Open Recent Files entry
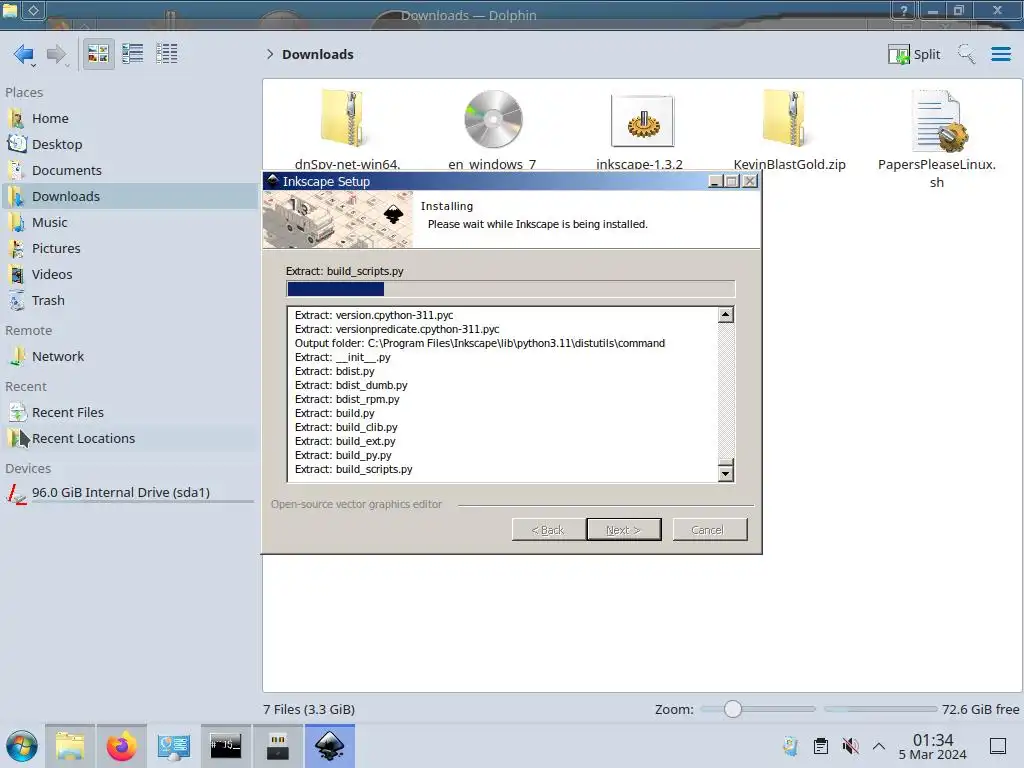The height and width of the screenshot is (768, 1024). tap(131, 413)
